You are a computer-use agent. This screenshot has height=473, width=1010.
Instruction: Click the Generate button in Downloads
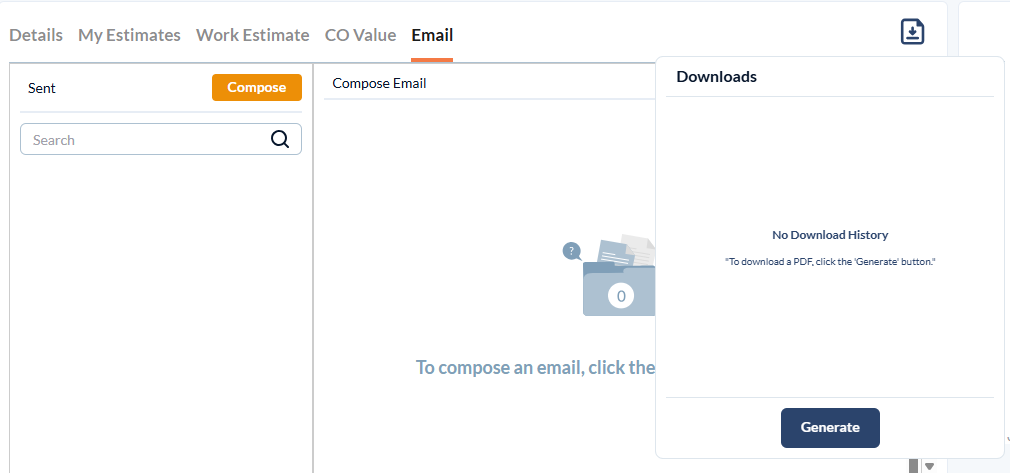tap(830, 427)
